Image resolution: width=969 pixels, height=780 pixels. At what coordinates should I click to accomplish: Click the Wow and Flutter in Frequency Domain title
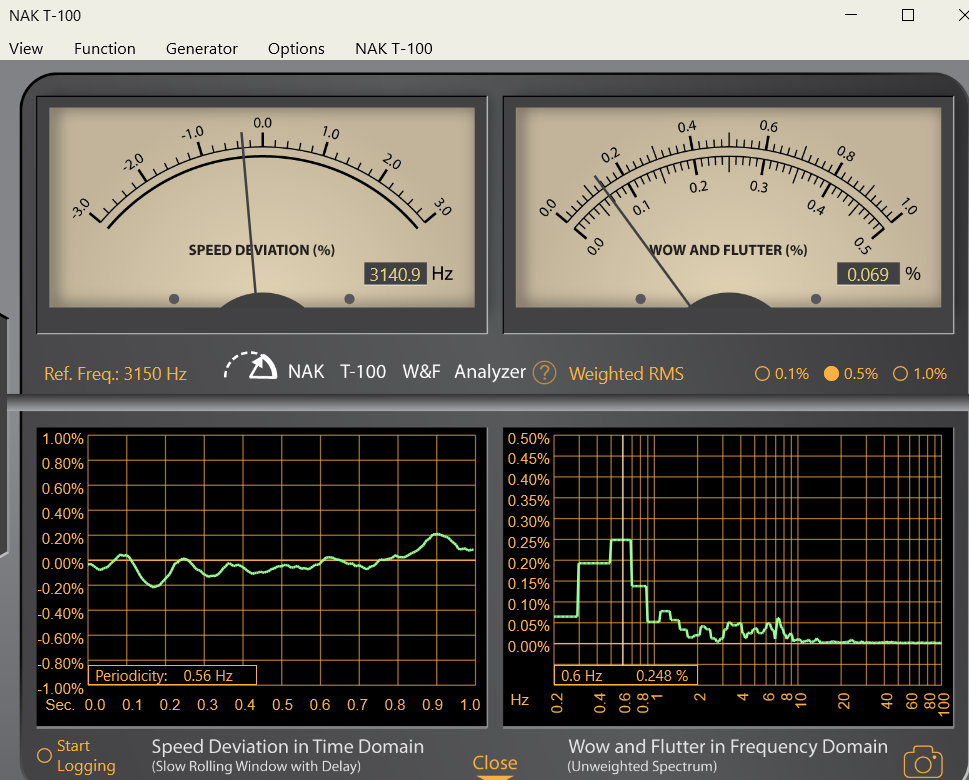pos(727,746)
